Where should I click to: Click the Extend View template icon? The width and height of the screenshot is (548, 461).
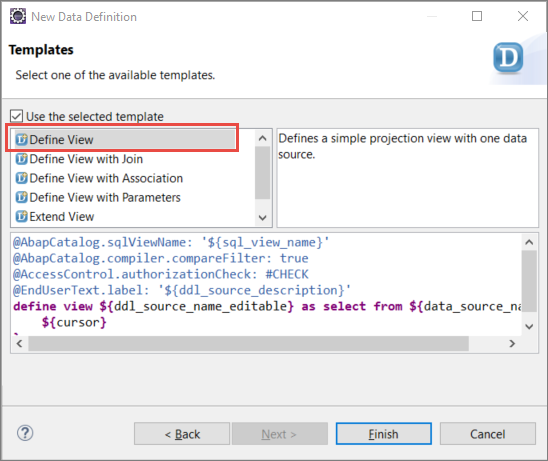tap(21, 216)
